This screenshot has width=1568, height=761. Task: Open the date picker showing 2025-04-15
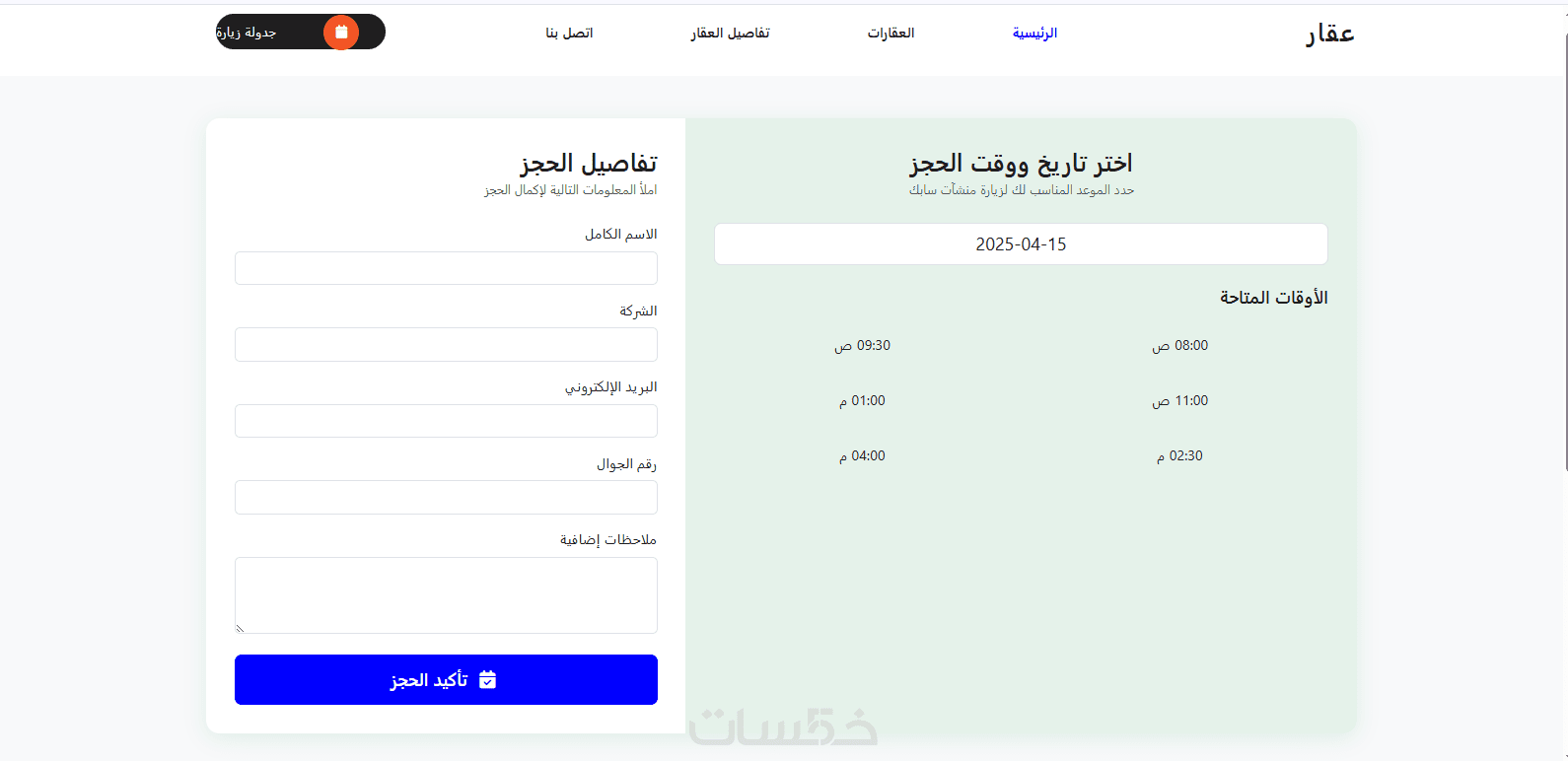tap(1021, 243)
